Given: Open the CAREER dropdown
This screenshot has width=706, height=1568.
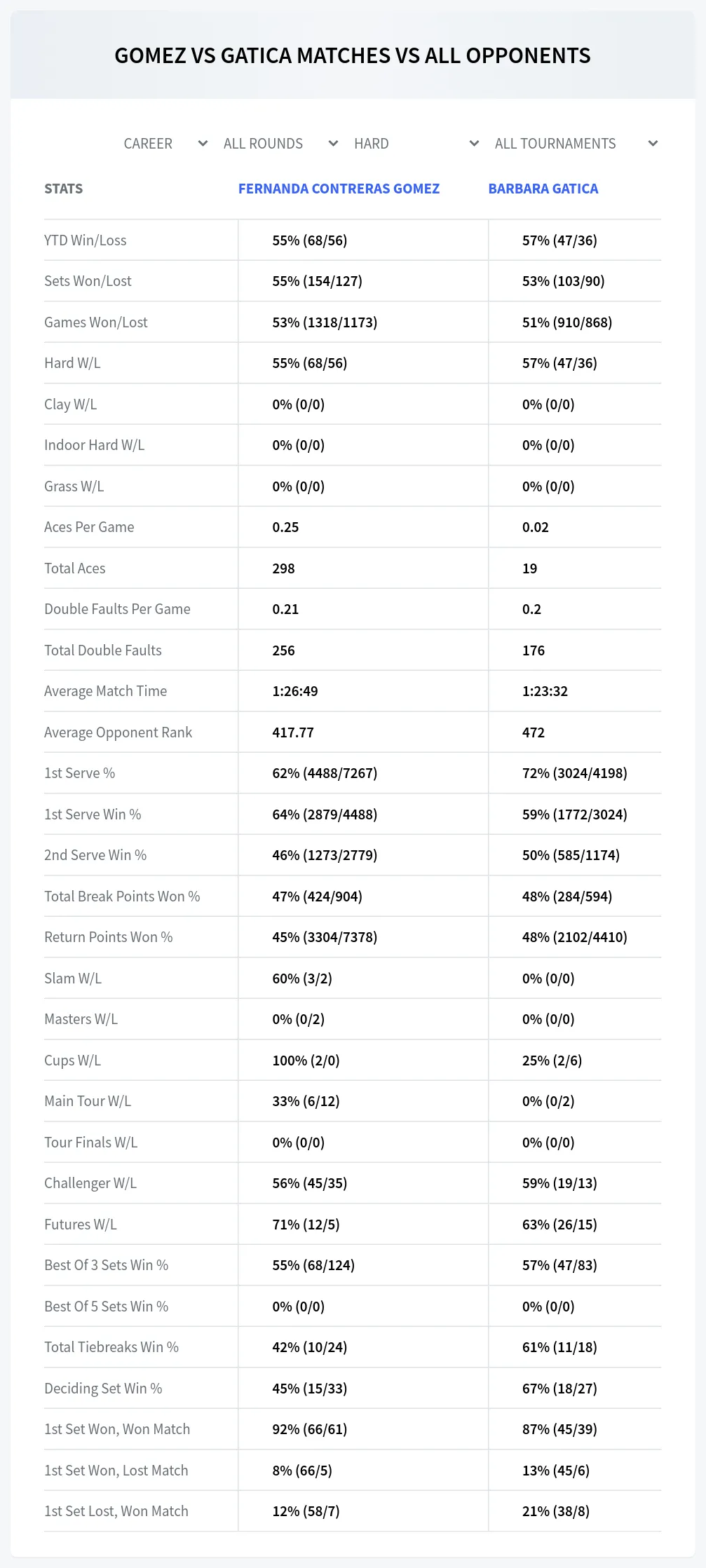Looking at the screenshot, I should point(165,144).
